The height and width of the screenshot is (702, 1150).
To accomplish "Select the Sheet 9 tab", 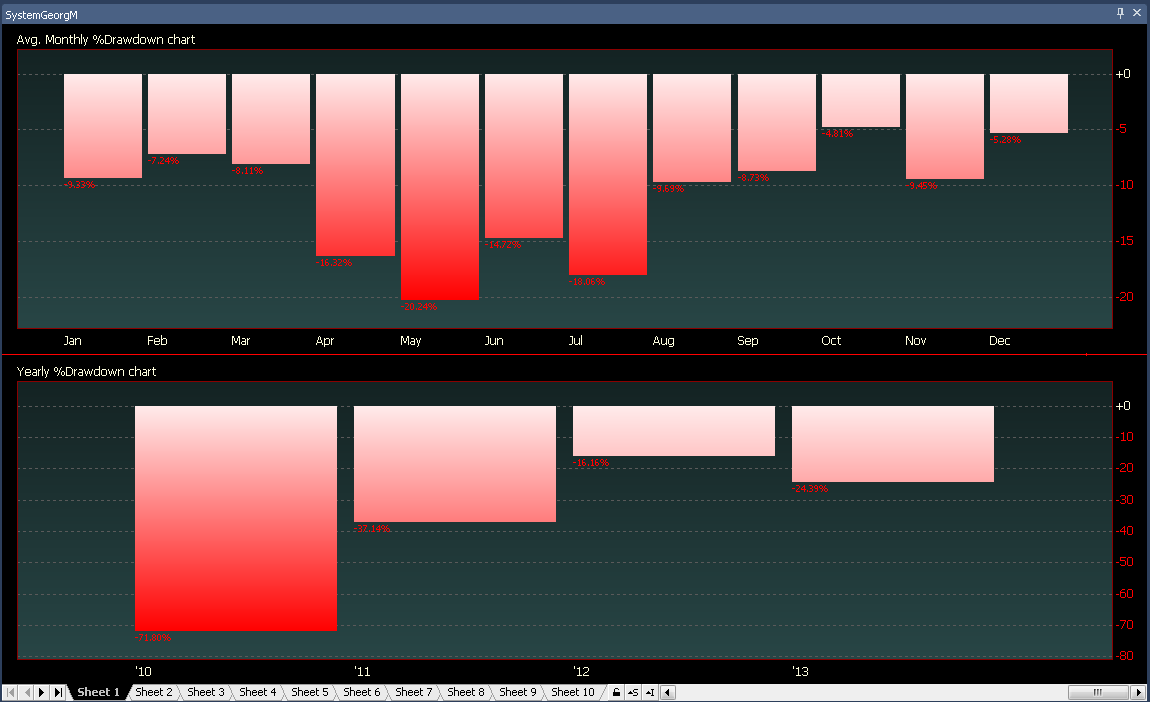I will point(518,692).
